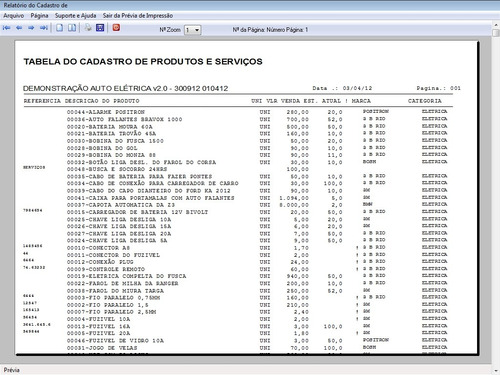Click the 'Prévia' status bar text

pos(12,370)
